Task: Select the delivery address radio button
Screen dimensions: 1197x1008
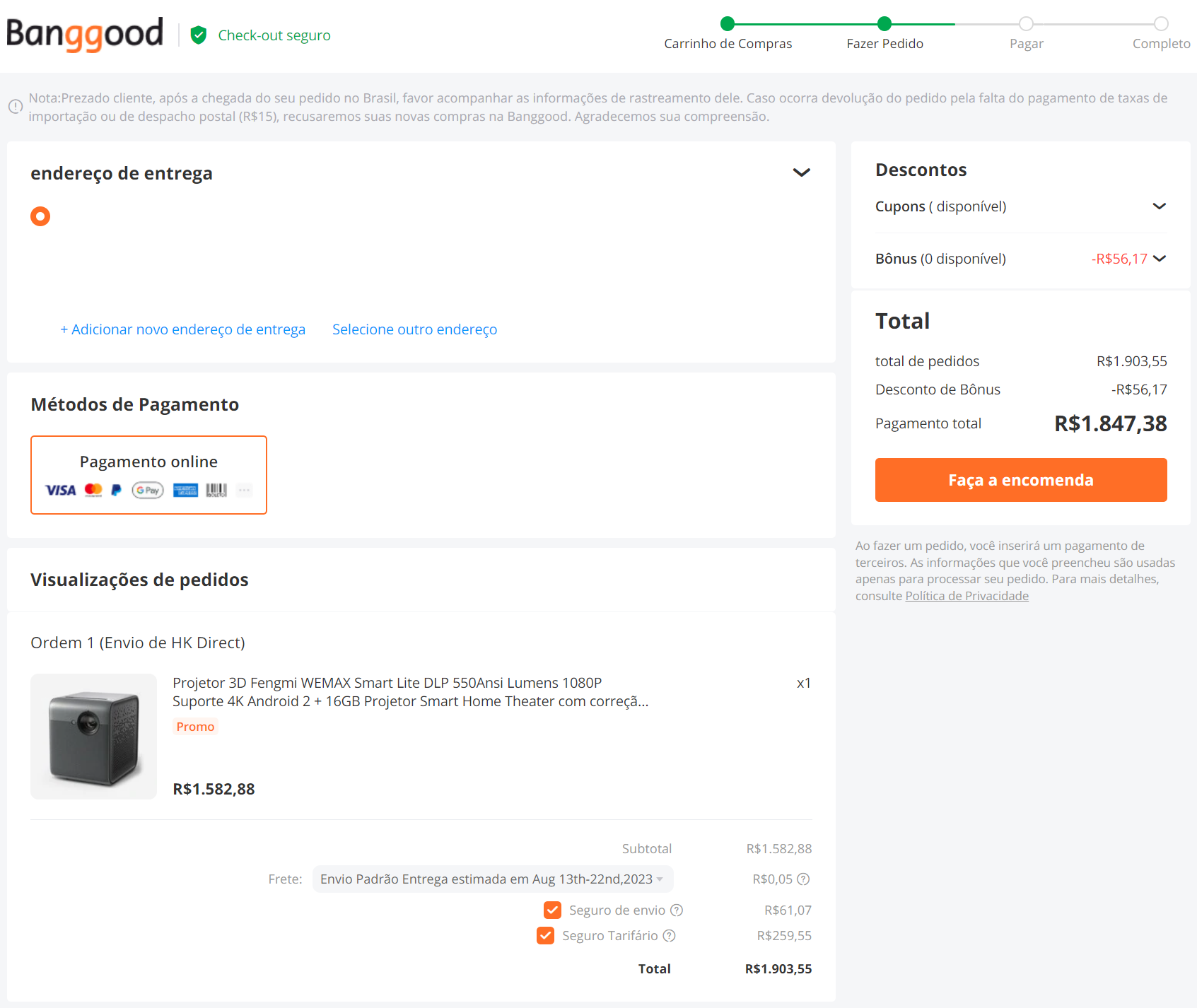Action: pos(40,216)
